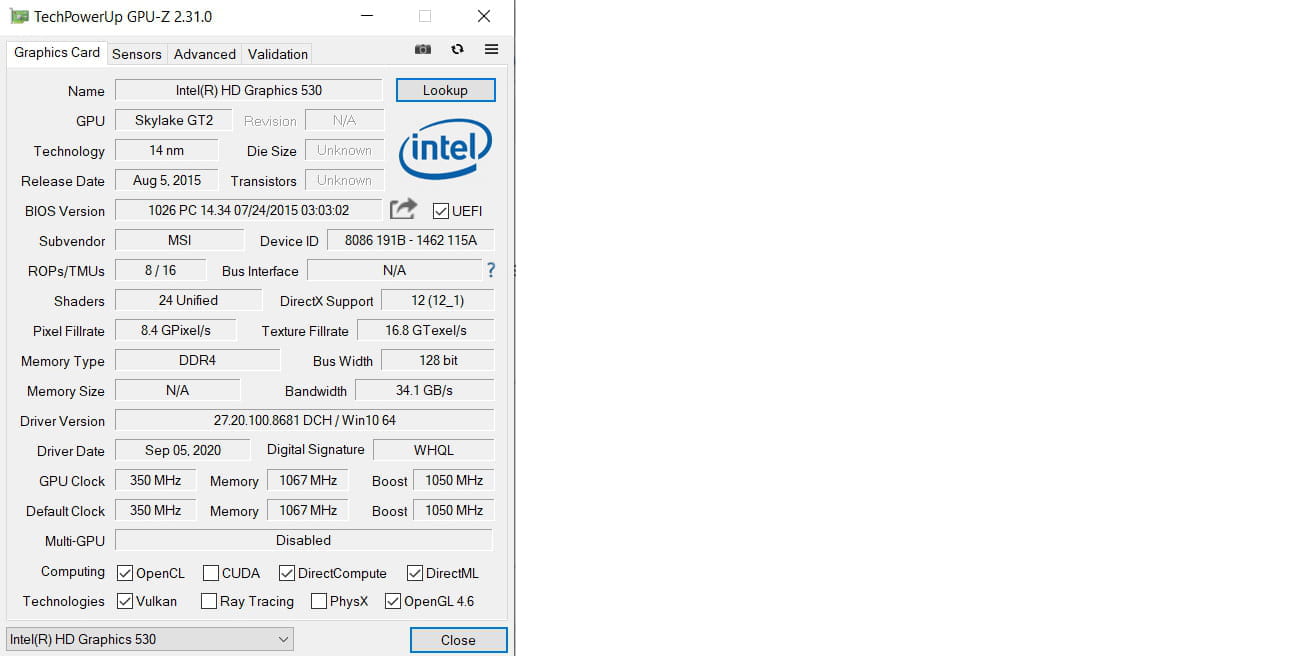
Task: Click the Release Date field Aug 5, 2015
Action: click(x=167, y=180)
